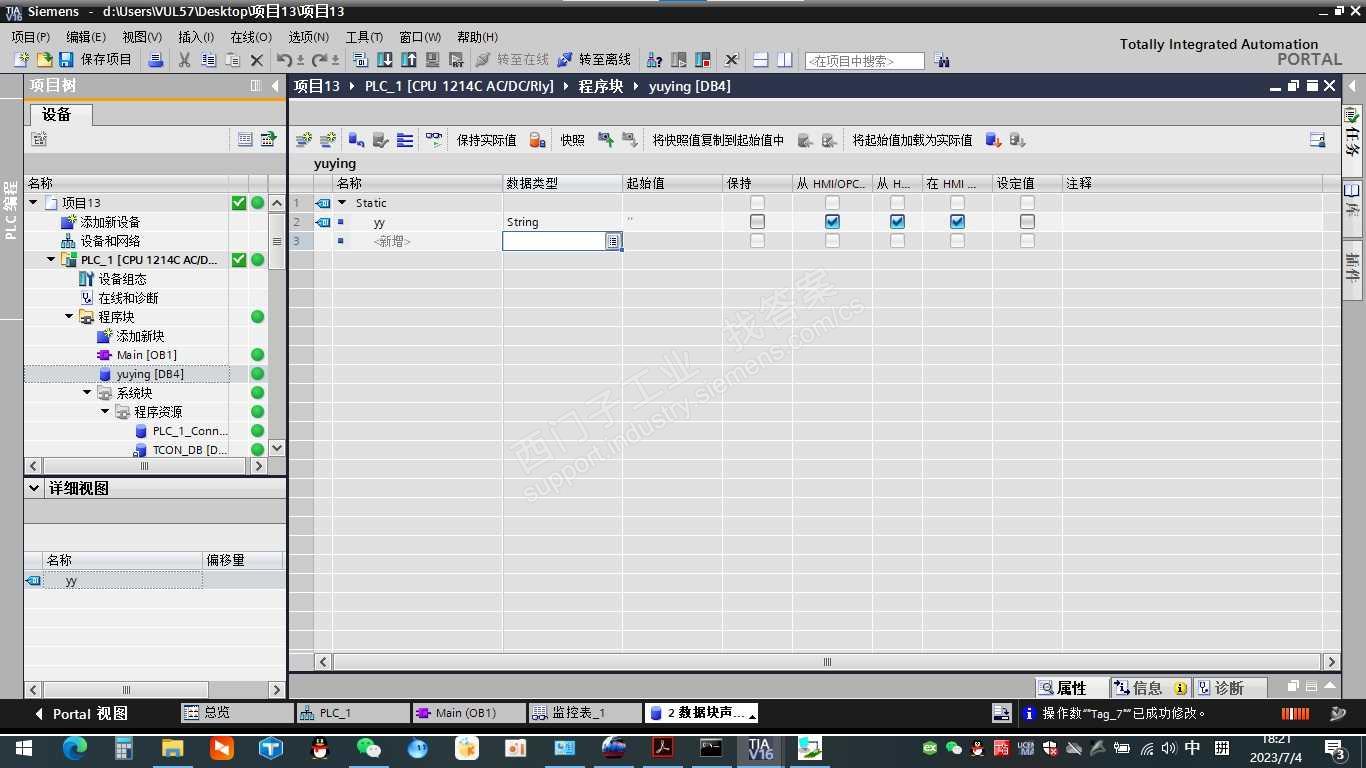
Task: Collapse the 程序块 folder
Action: tap(70, 317)
